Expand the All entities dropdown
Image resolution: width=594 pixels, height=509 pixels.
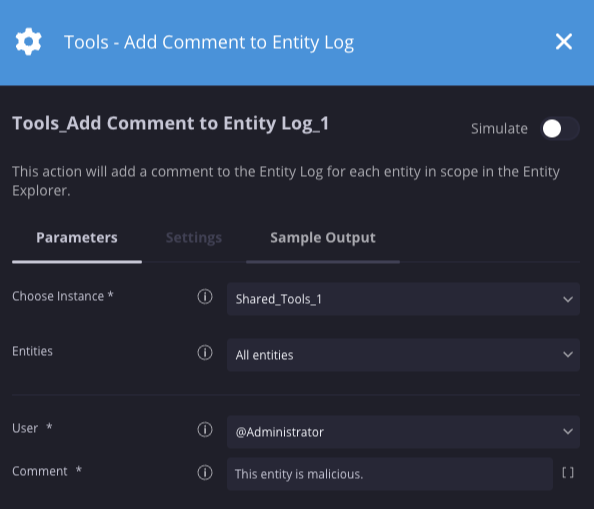[403, 355]
